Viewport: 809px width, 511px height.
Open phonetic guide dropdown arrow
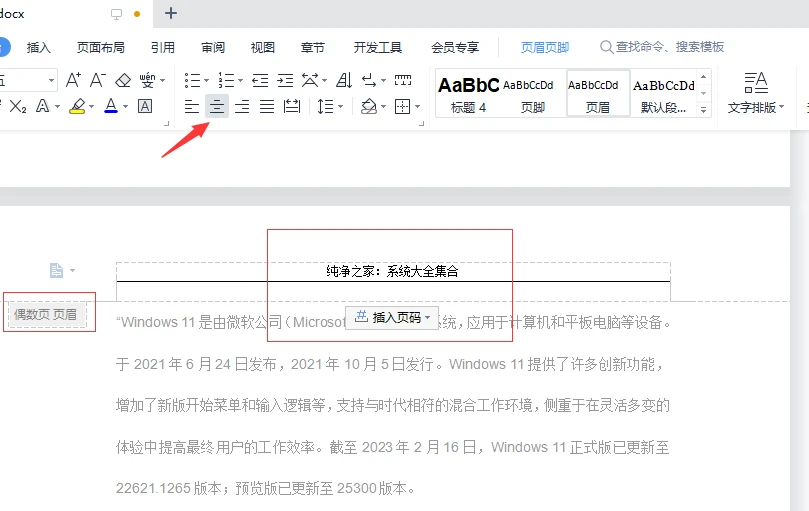[x=163, y=81]
